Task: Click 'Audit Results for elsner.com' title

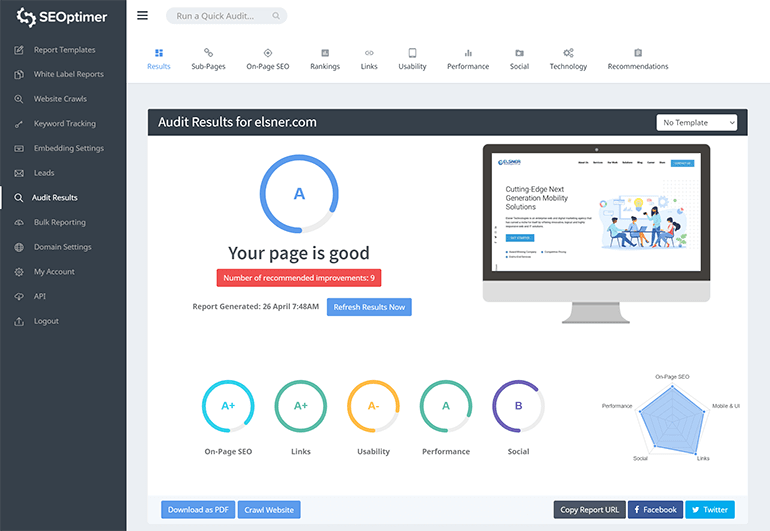Action: [237, 122]
